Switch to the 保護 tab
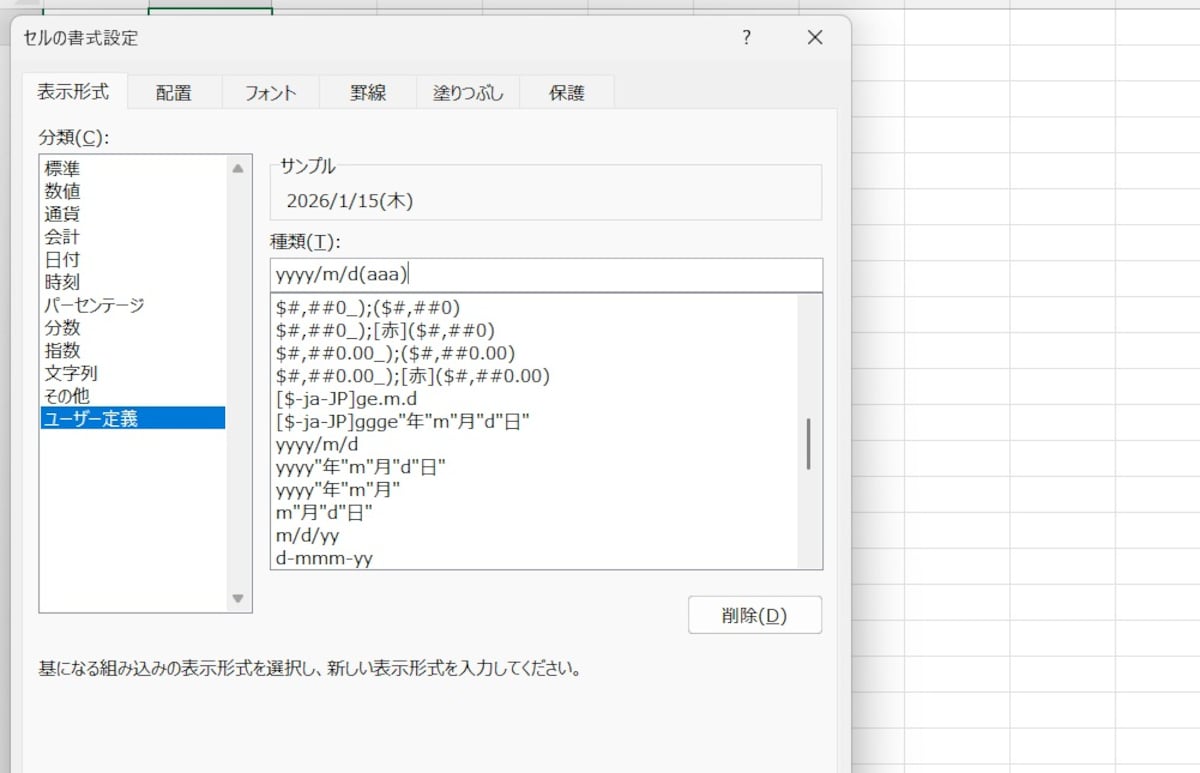Viewport: 1200px width, 773px height. pos(566,91)
